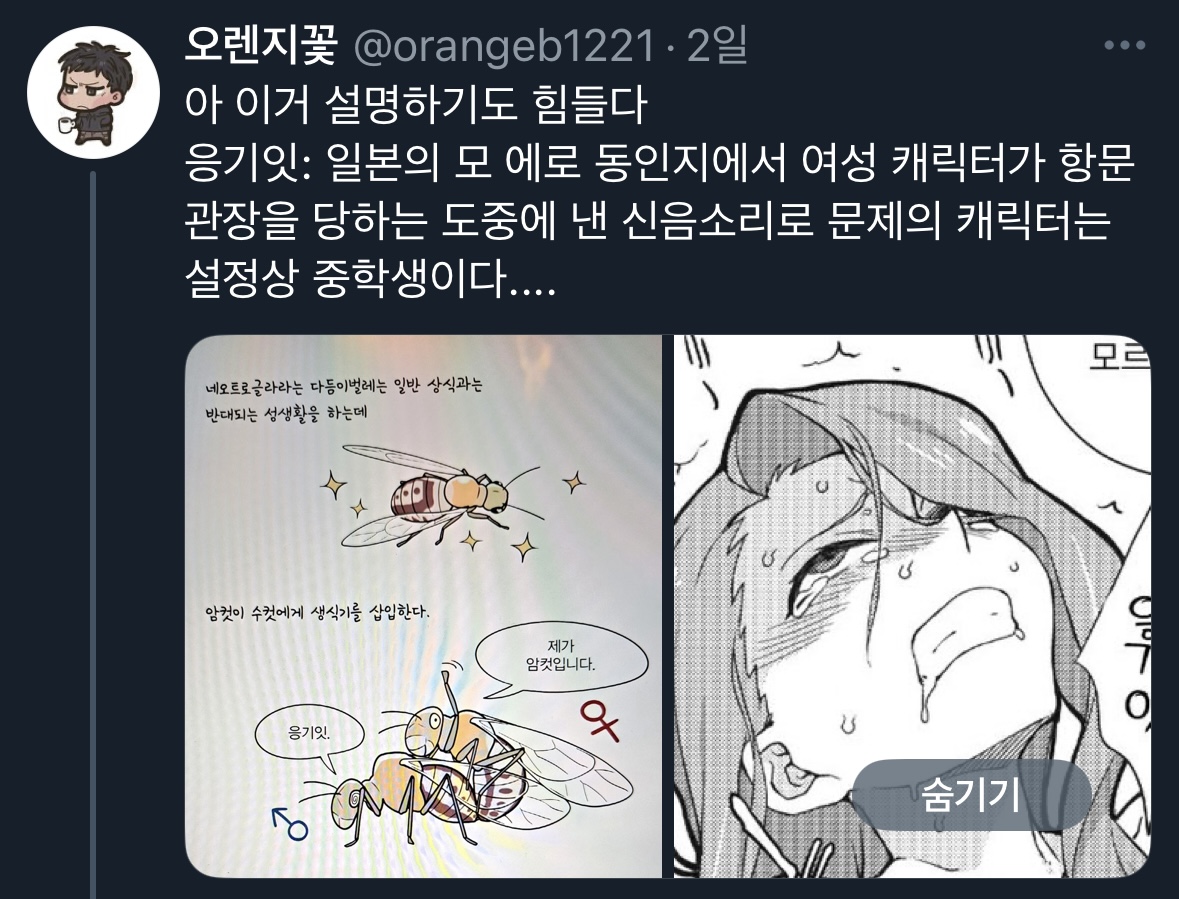This screenshot has width=1179, height=899.
Task: Open the 오렌지꽃 display name profile
Action: pyautogui.click(x=261, y=47)
